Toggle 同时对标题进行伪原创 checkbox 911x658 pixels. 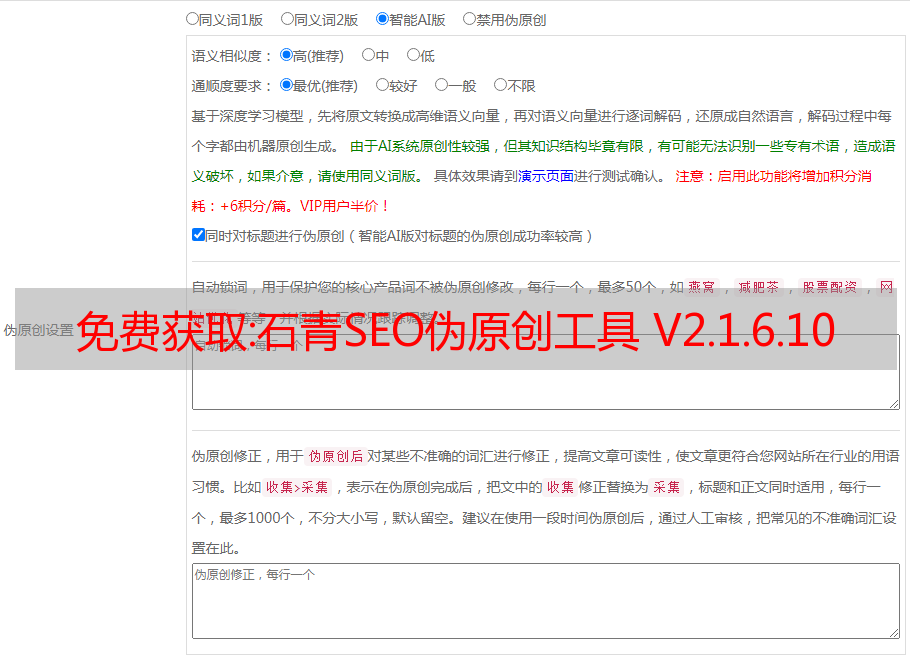(x=198, y=235)
